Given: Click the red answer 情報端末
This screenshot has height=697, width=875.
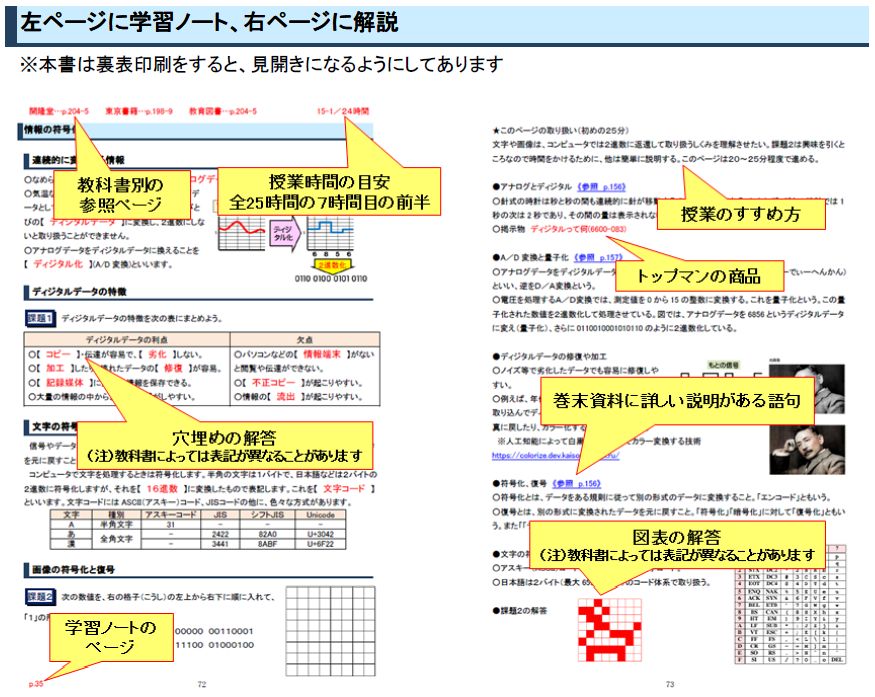Looking at the screenshot, I should tap(321, 354).
